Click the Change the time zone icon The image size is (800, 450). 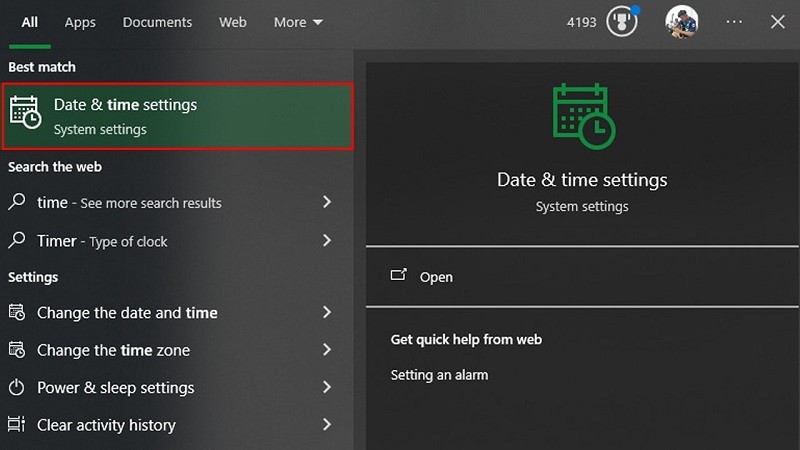[17, 350]
